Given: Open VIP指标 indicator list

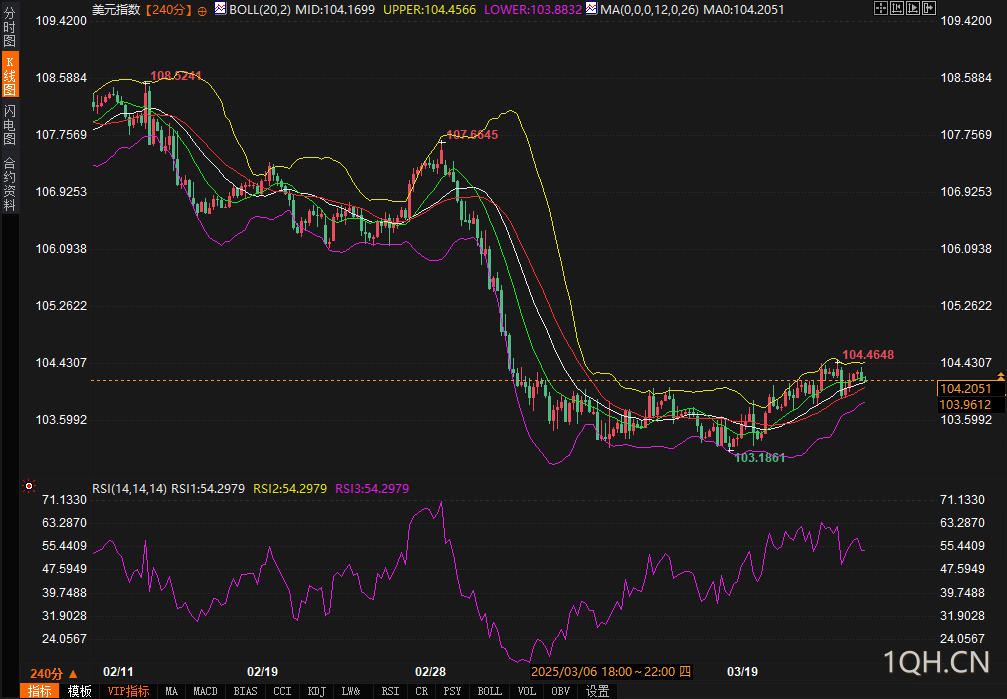Looking at the screenshot, I should [128, 691].
